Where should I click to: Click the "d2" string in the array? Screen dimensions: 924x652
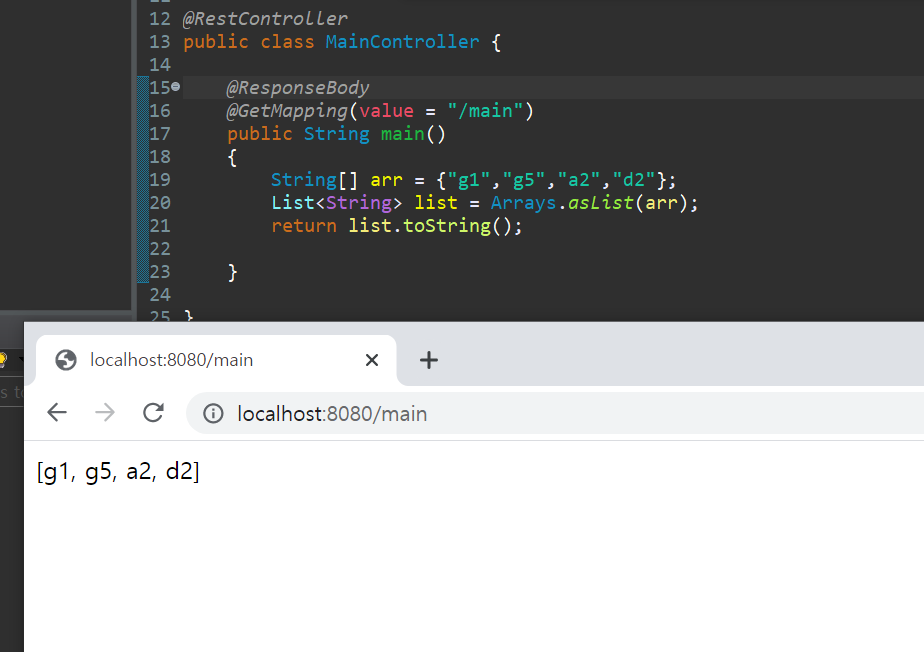pos(634,180)
